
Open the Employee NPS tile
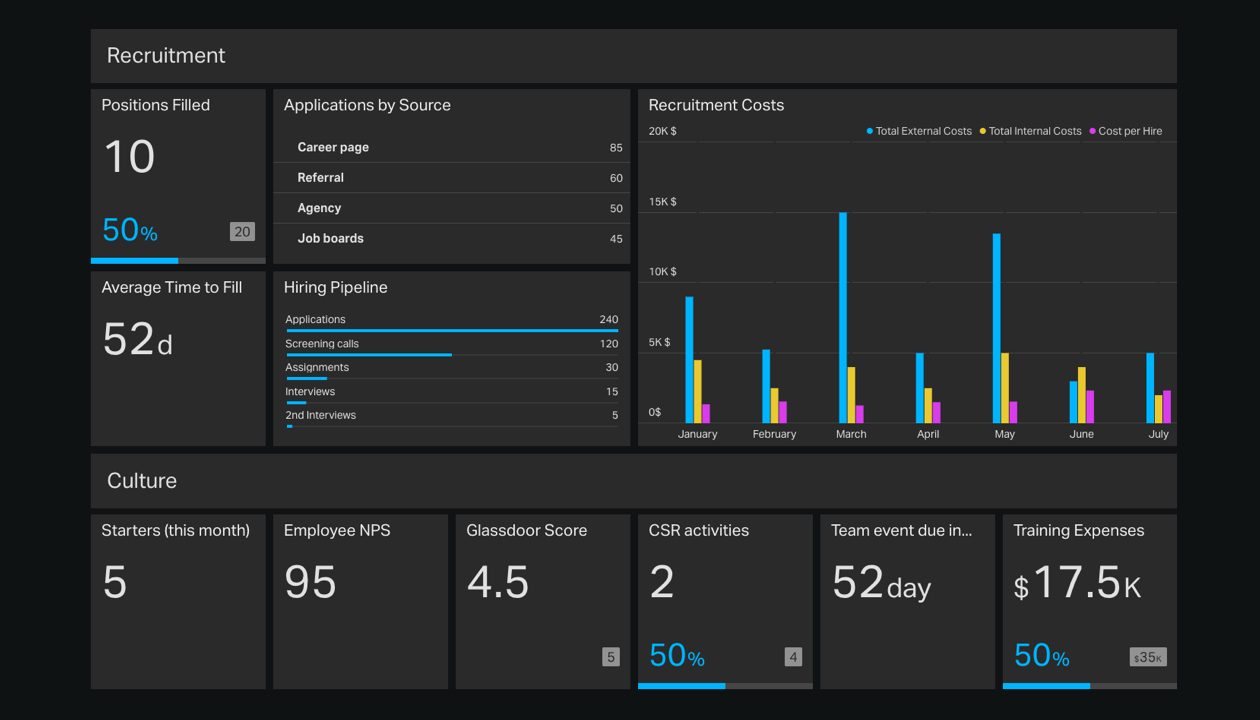(360, 600)
